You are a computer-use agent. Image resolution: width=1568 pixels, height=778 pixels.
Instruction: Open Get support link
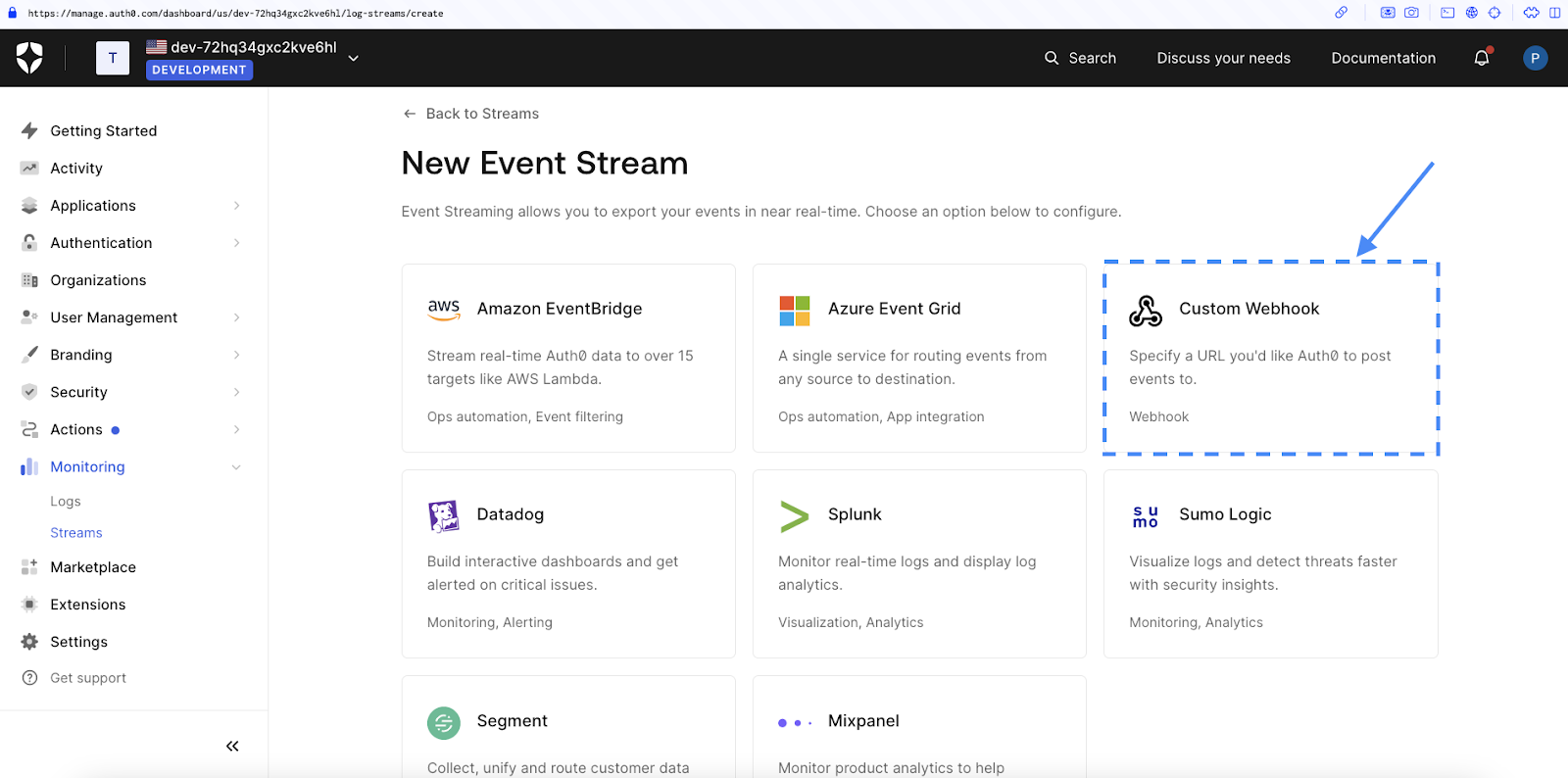click(x=88, y=678)
